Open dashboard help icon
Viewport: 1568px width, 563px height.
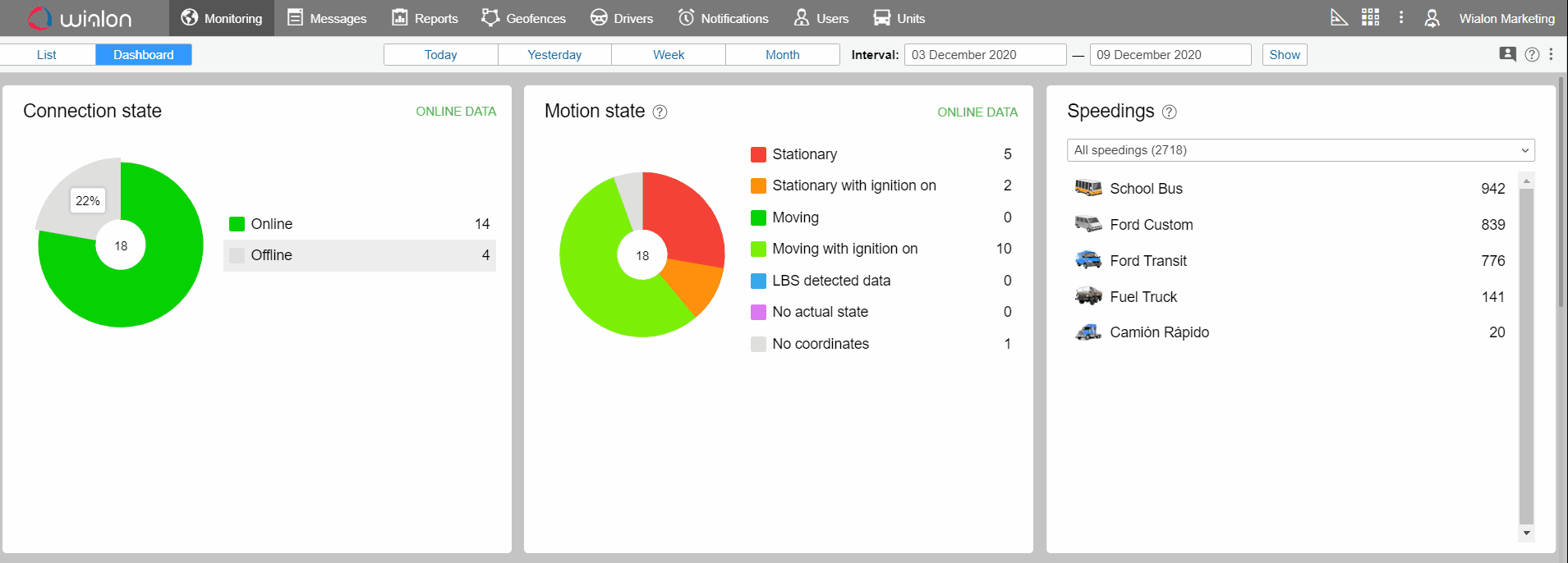(x=1532, y=54)
